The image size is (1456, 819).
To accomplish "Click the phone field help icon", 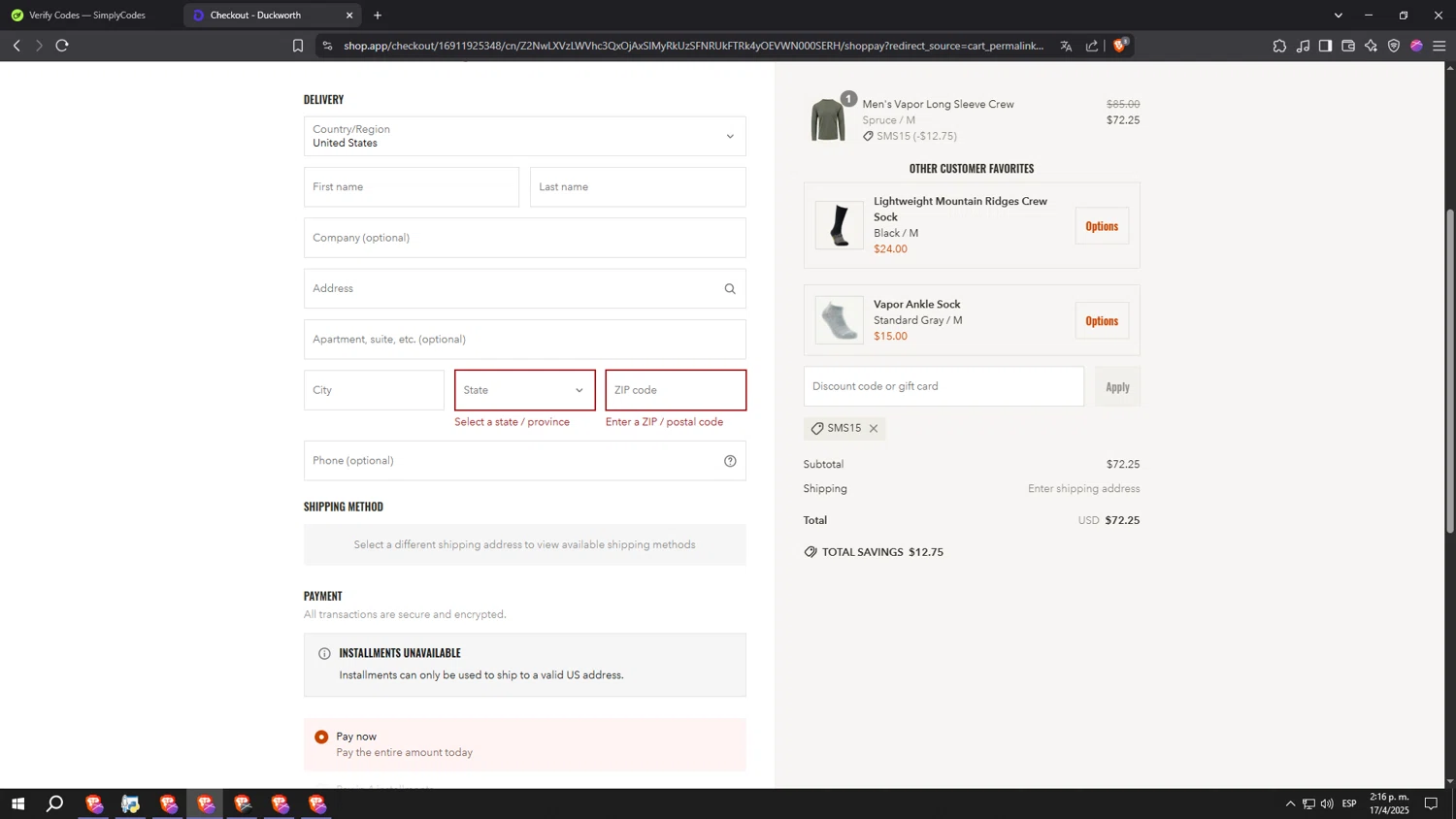I will pos(730,461).
